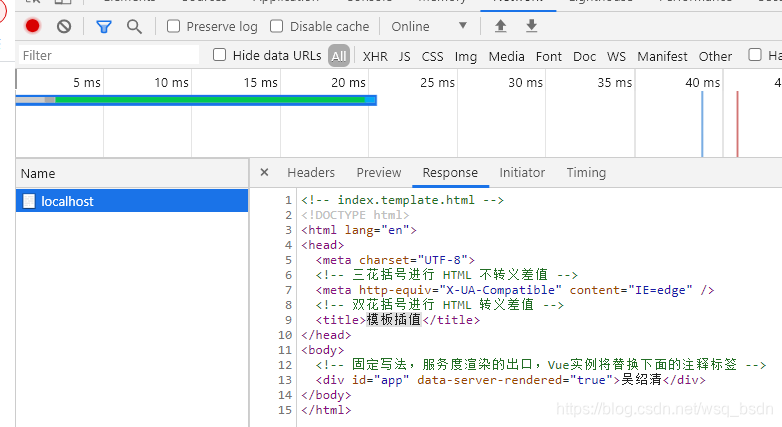Click the blue DOMContentLoaded marker line

(x=702, y=124)
